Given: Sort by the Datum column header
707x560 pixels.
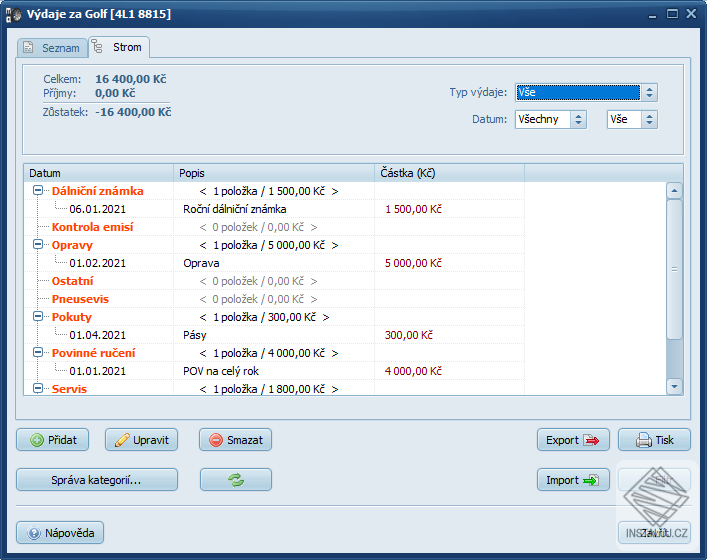Looking at the screenshot, I should click(99, 173).
